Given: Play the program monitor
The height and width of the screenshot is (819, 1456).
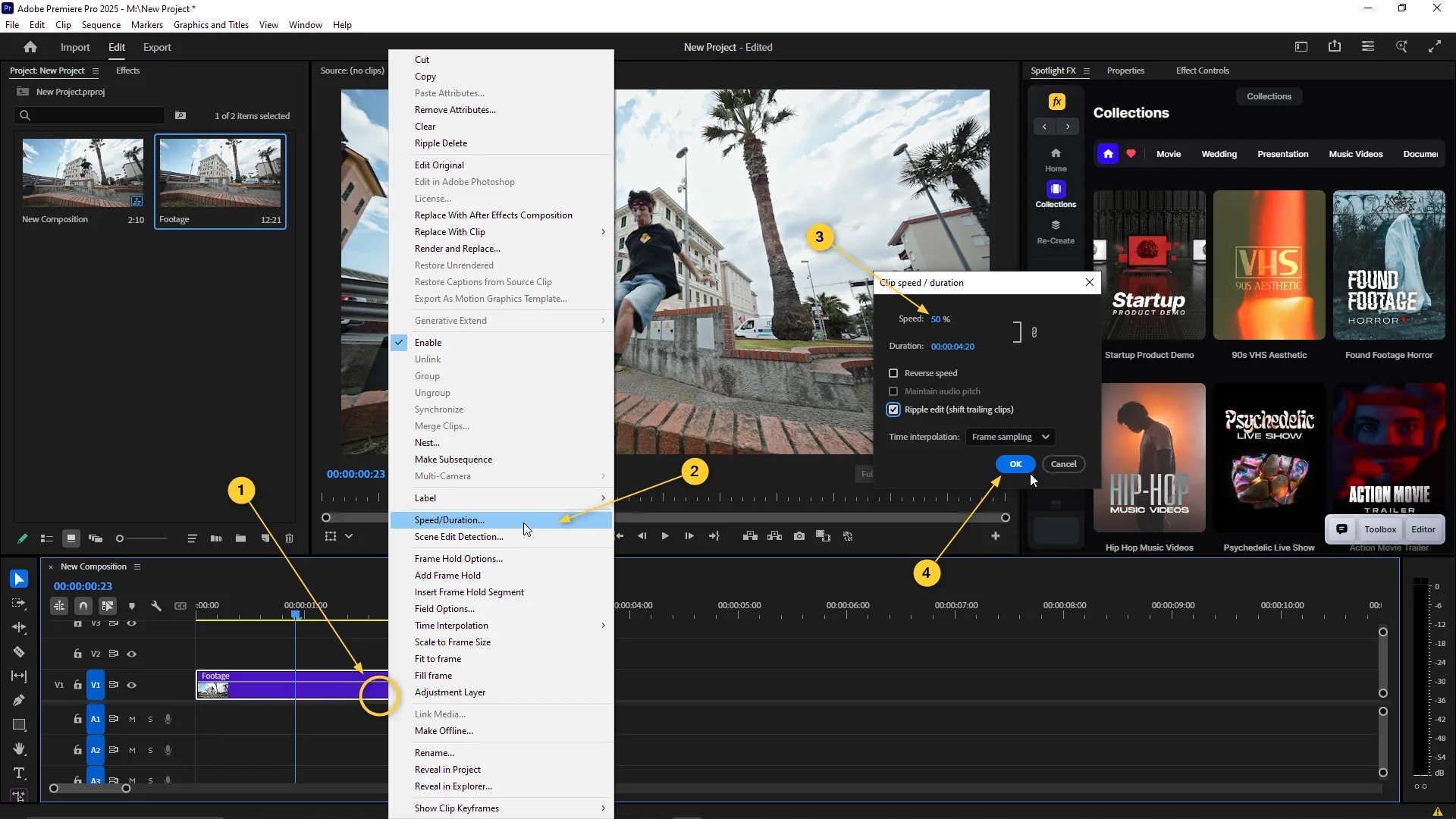Looking at the screenshot, I should coord(665,536).
